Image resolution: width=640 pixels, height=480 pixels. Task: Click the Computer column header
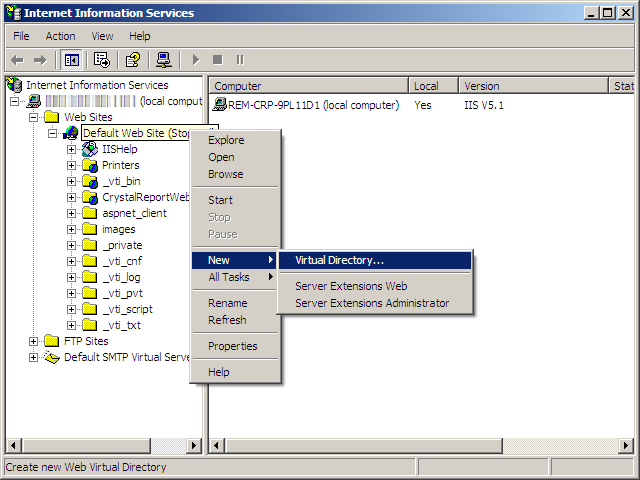(308, 86)
